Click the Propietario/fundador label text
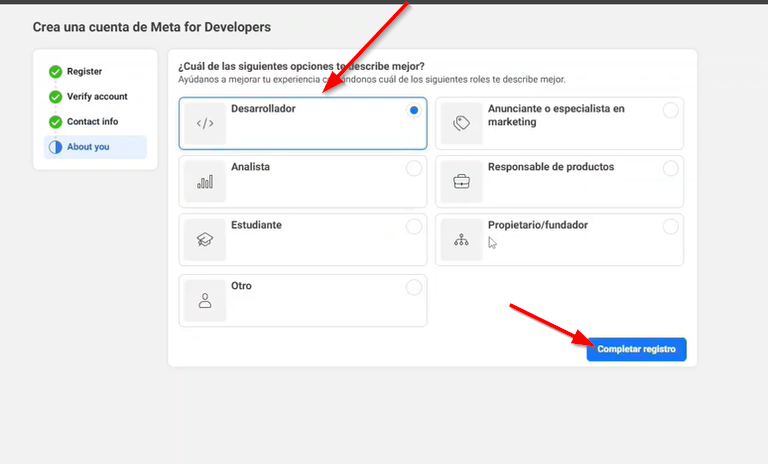 pos(538,225)
